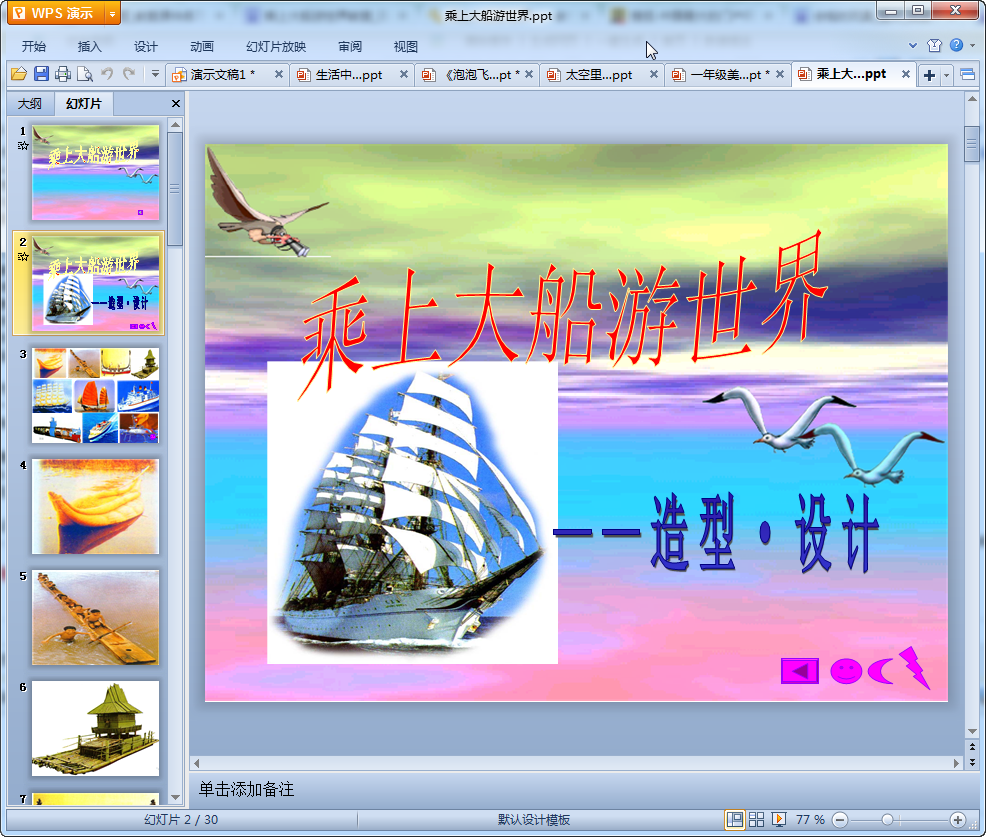The width and height of the screenshot is (986, 837).
Task: Open the 审阅 ribbon tab
Action: click(x=350, y=47)
